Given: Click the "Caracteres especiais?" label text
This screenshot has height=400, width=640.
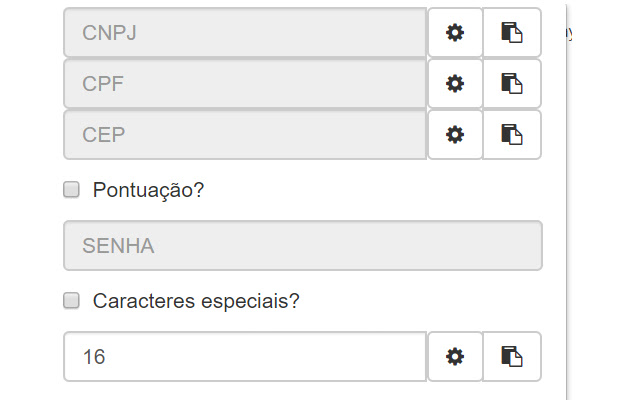Looking at the screenshot, I should click(x=196, y=300).
